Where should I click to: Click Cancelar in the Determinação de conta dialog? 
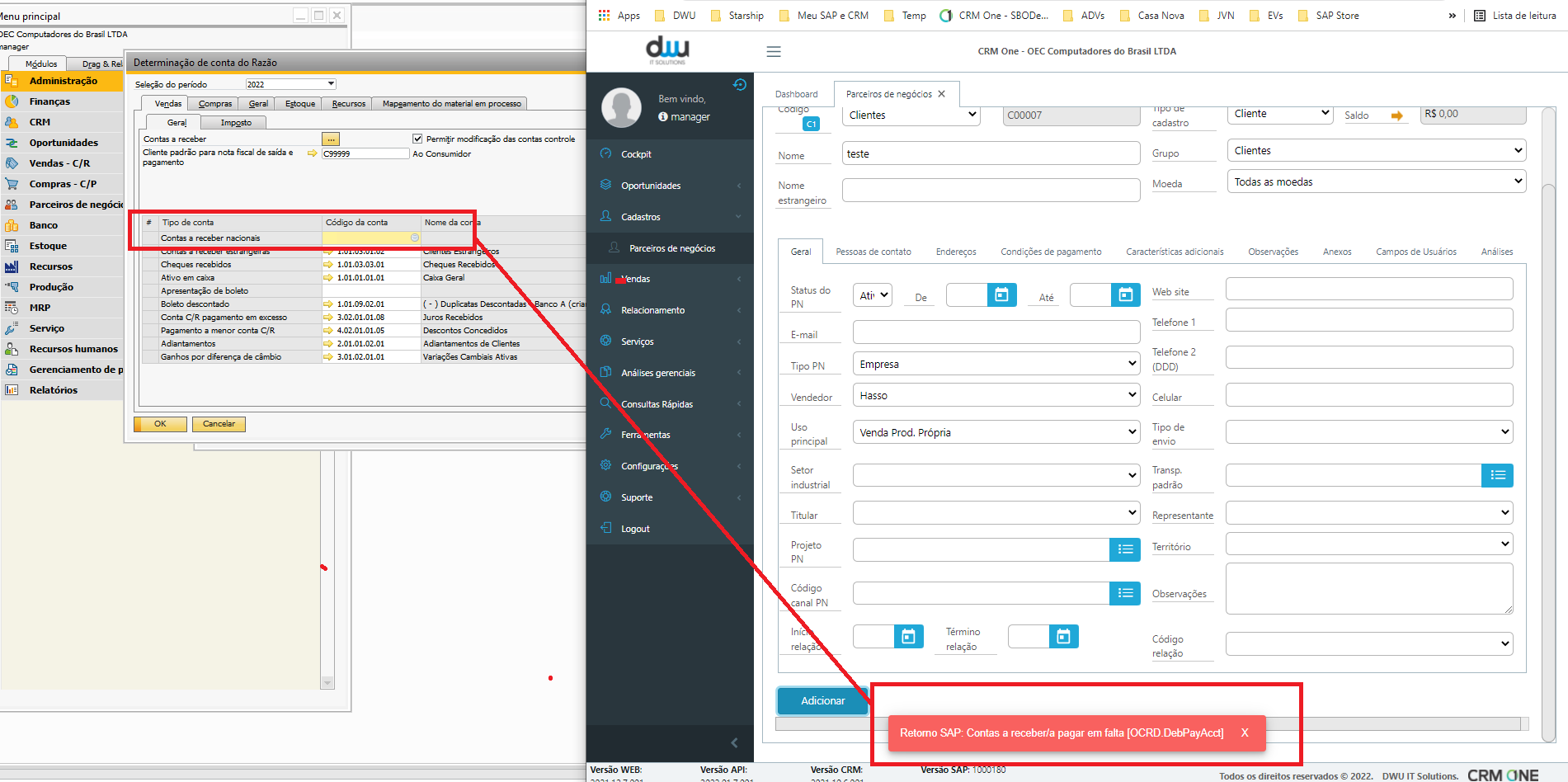tap(219, 424)
